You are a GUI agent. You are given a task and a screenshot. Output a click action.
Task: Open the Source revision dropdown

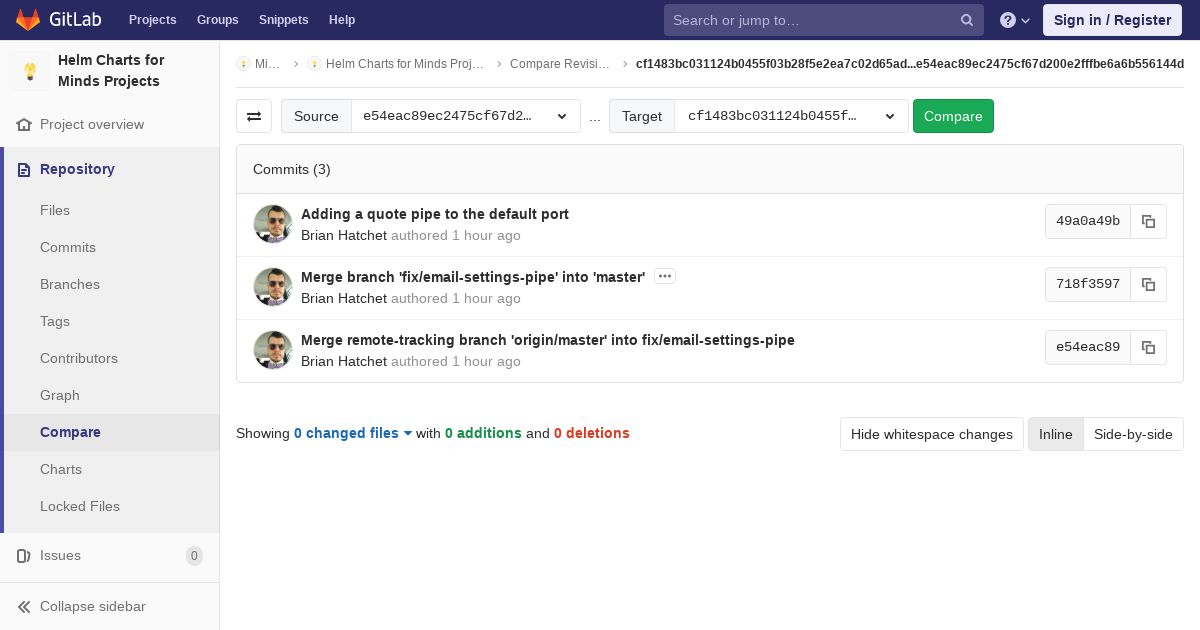point(466,116)
